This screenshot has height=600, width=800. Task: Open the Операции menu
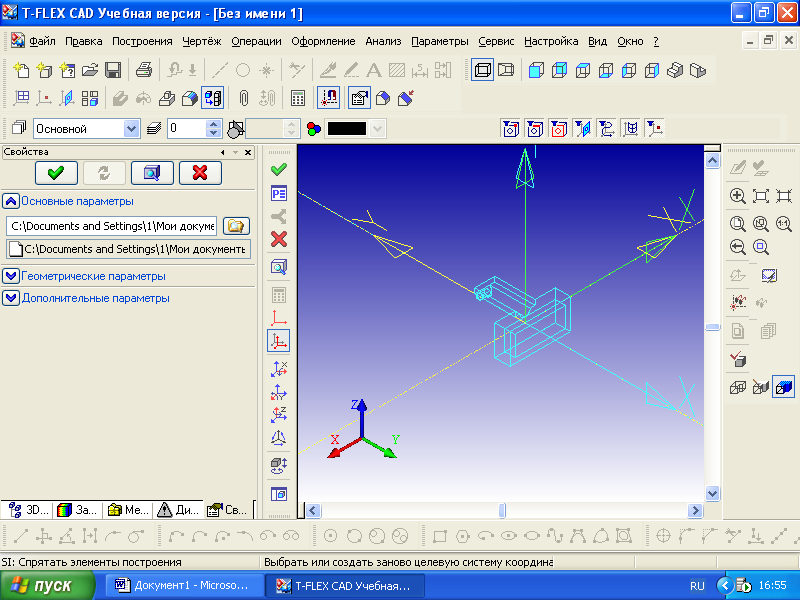coord(256,41)
